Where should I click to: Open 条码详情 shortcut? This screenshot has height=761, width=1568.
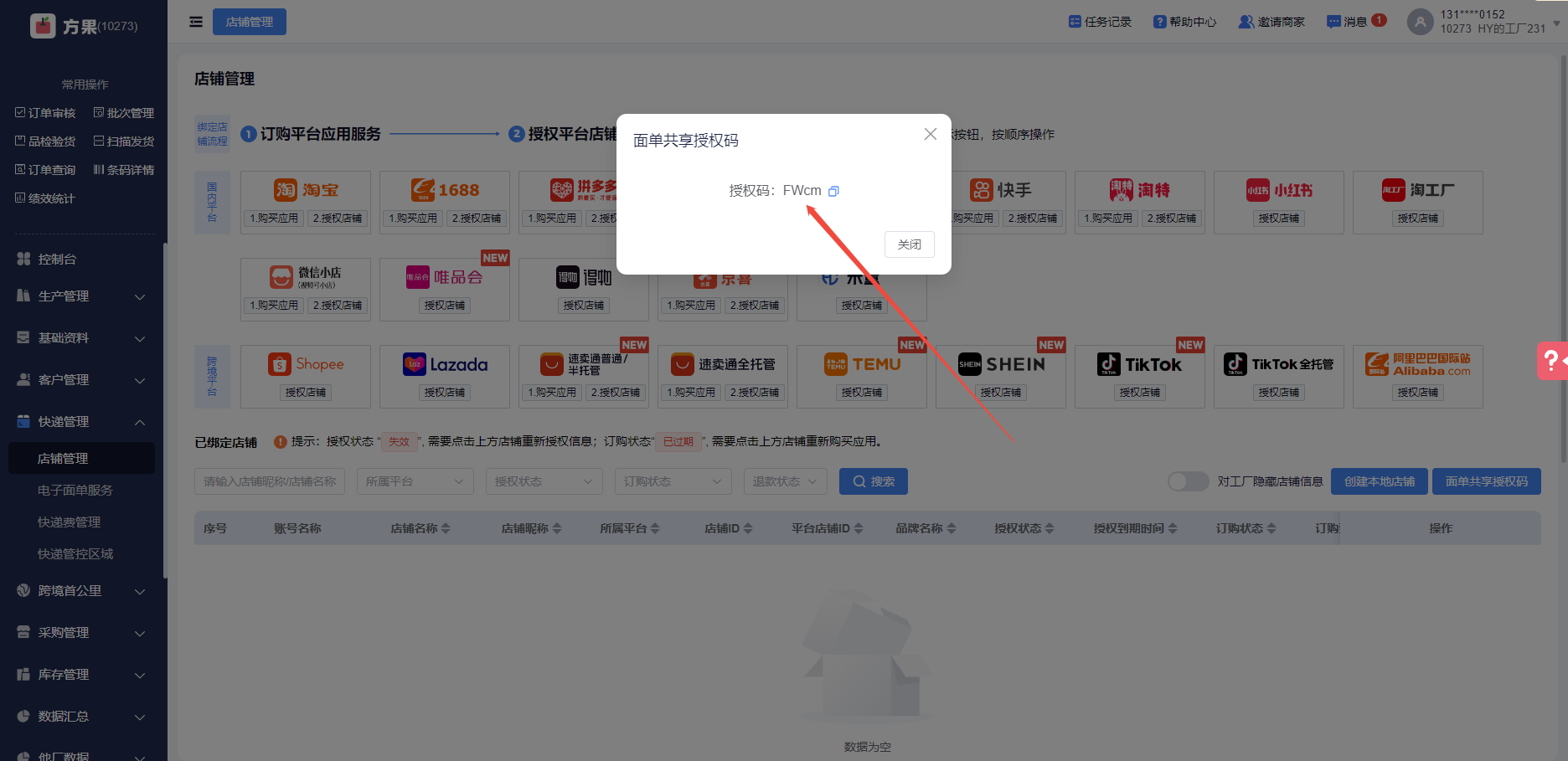pos(124,170)
